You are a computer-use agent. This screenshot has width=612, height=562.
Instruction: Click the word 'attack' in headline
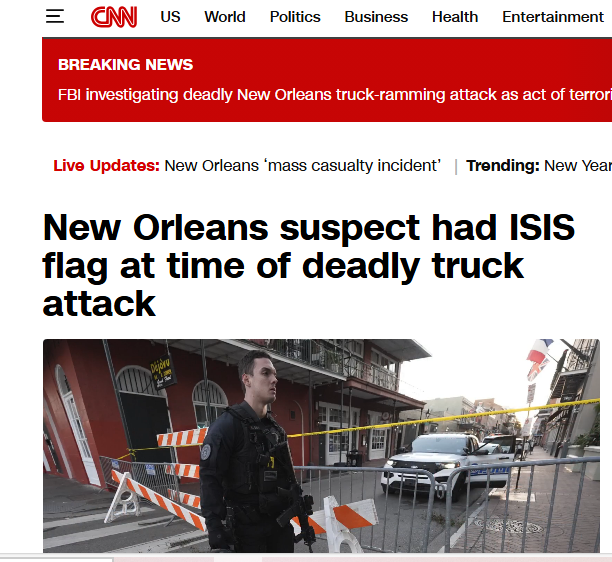[99, 304]
